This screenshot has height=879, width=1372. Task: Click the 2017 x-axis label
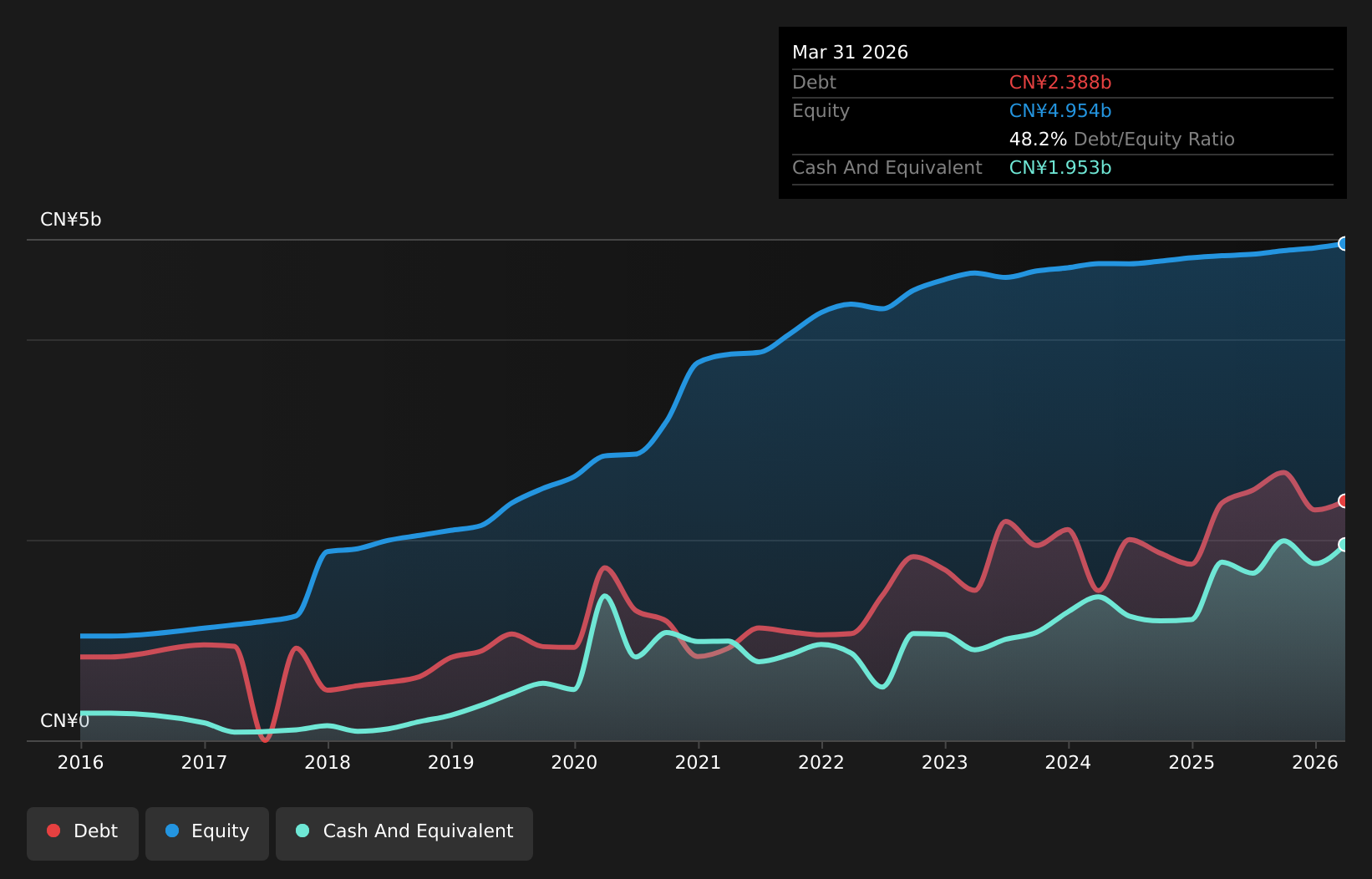pyautogui.click(x=204, y=762)
